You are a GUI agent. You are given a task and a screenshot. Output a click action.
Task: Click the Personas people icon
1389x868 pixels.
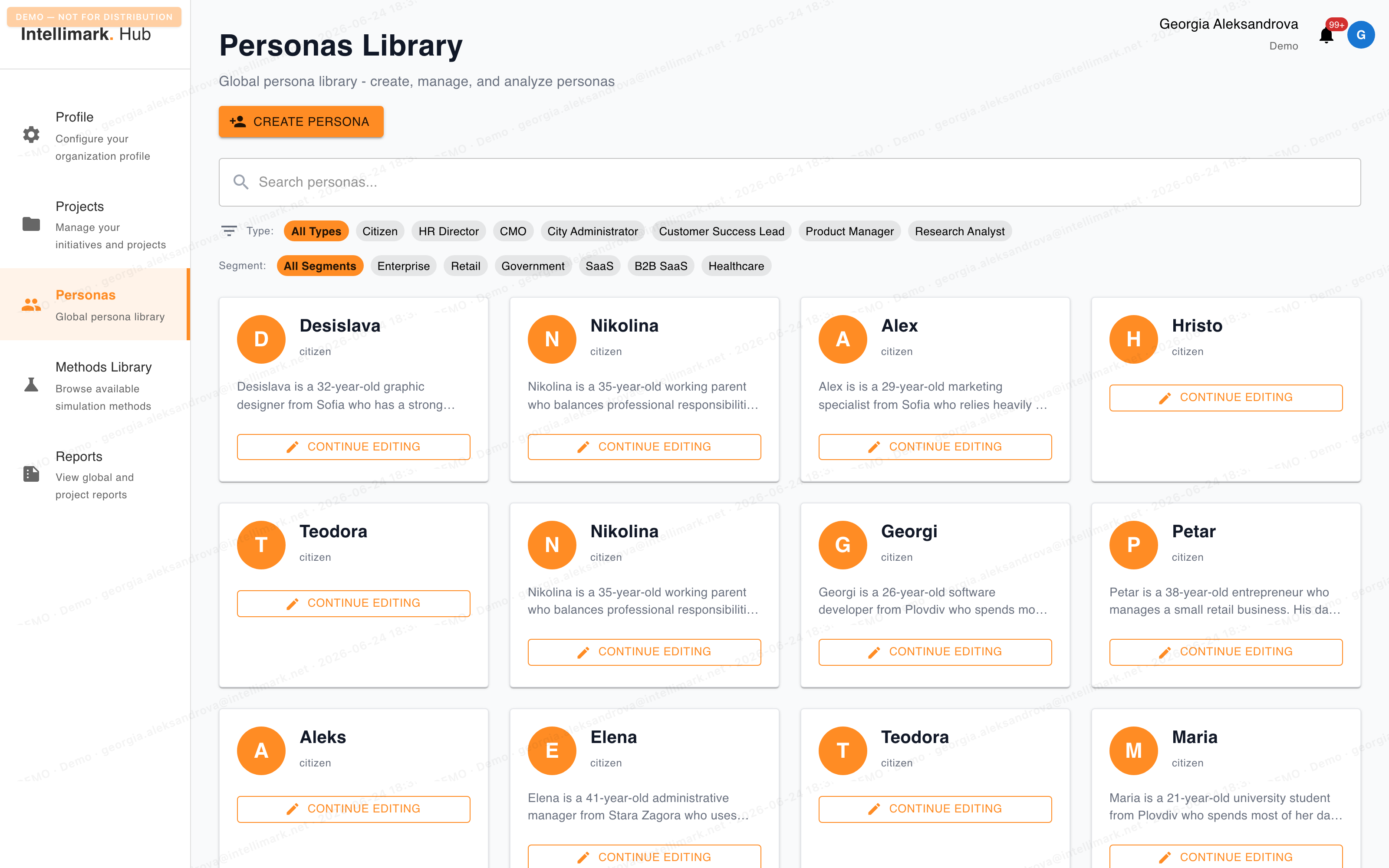pyautogui.click(x=31, y=305)
